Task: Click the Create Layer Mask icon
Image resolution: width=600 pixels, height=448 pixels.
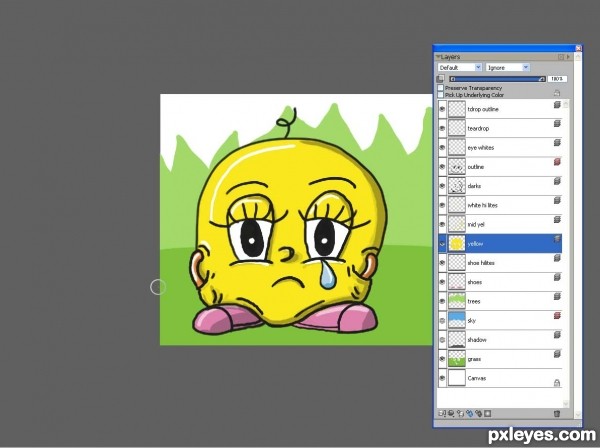Action: tap(488, 414)
